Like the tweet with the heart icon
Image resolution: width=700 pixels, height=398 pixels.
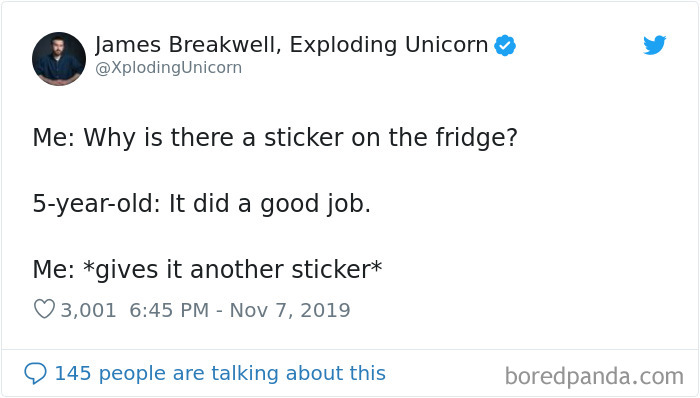[x=44, y=309]
